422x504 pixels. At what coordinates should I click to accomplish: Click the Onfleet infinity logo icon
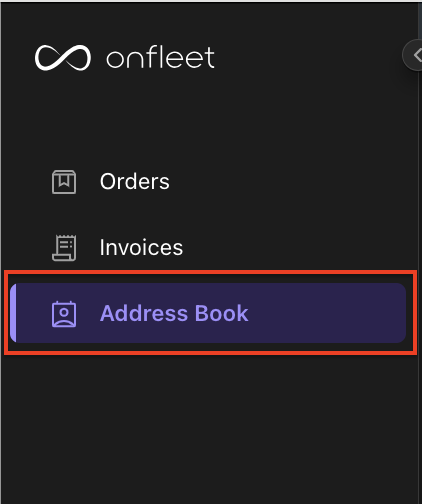[63, 58]
